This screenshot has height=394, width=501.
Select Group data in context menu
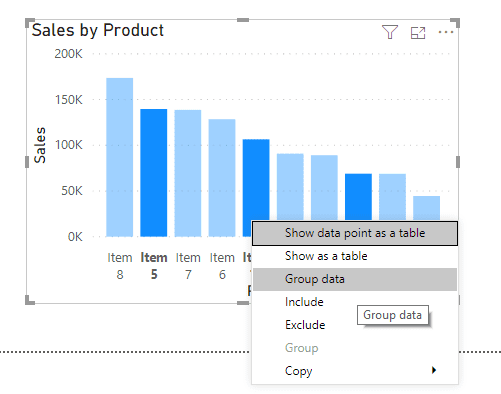pos(355,279)
